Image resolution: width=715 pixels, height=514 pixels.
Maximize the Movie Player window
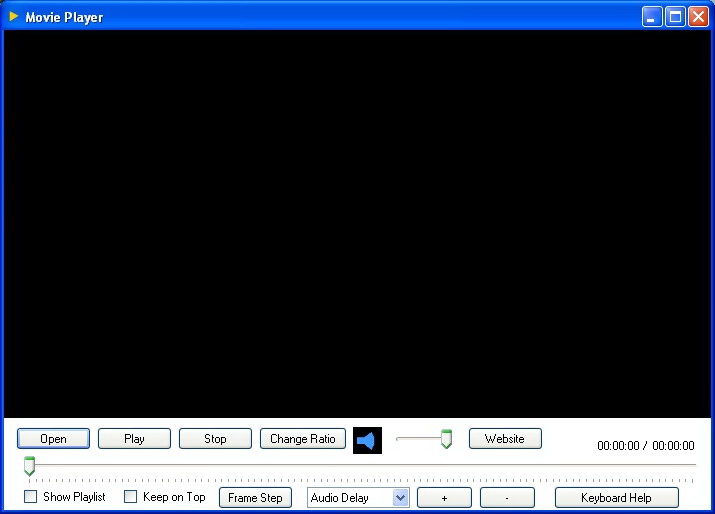675,17
